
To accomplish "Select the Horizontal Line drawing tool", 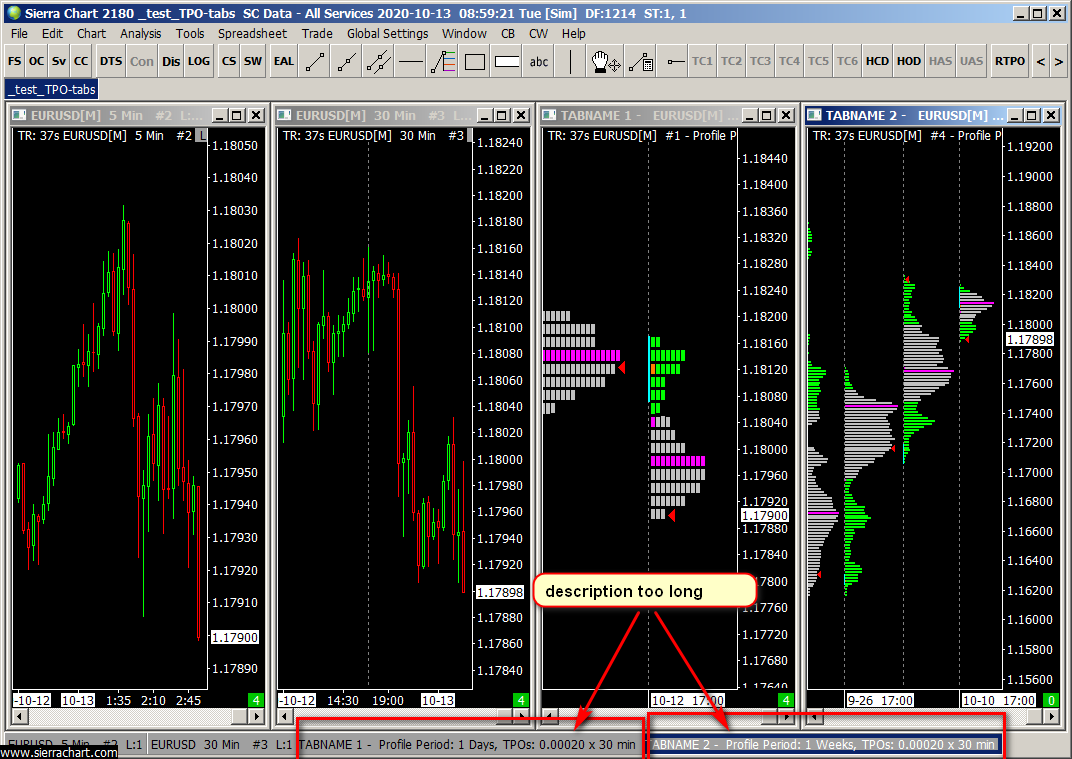I will [x=411, y=61].
